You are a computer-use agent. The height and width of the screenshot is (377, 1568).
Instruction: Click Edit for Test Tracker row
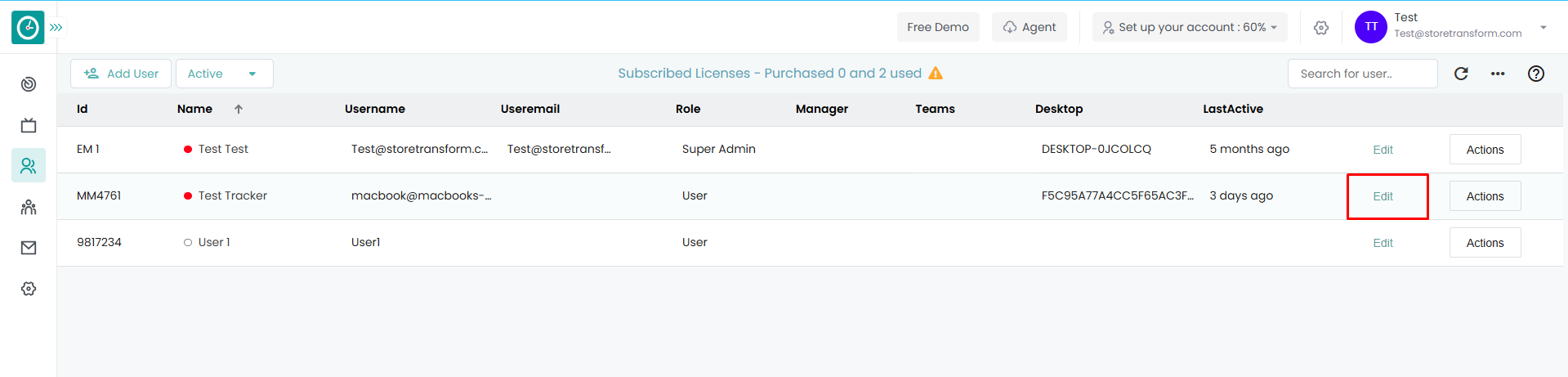(1383, 196)
